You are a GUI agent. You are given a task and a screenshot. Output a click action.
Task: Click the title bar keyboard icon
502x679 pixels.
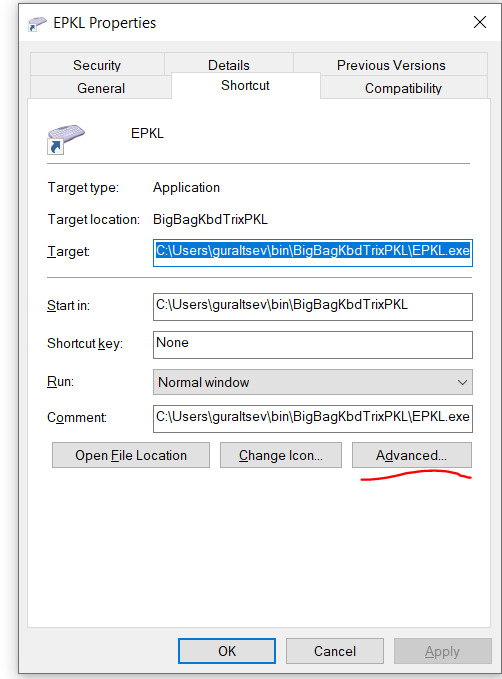tap(37, 23)
